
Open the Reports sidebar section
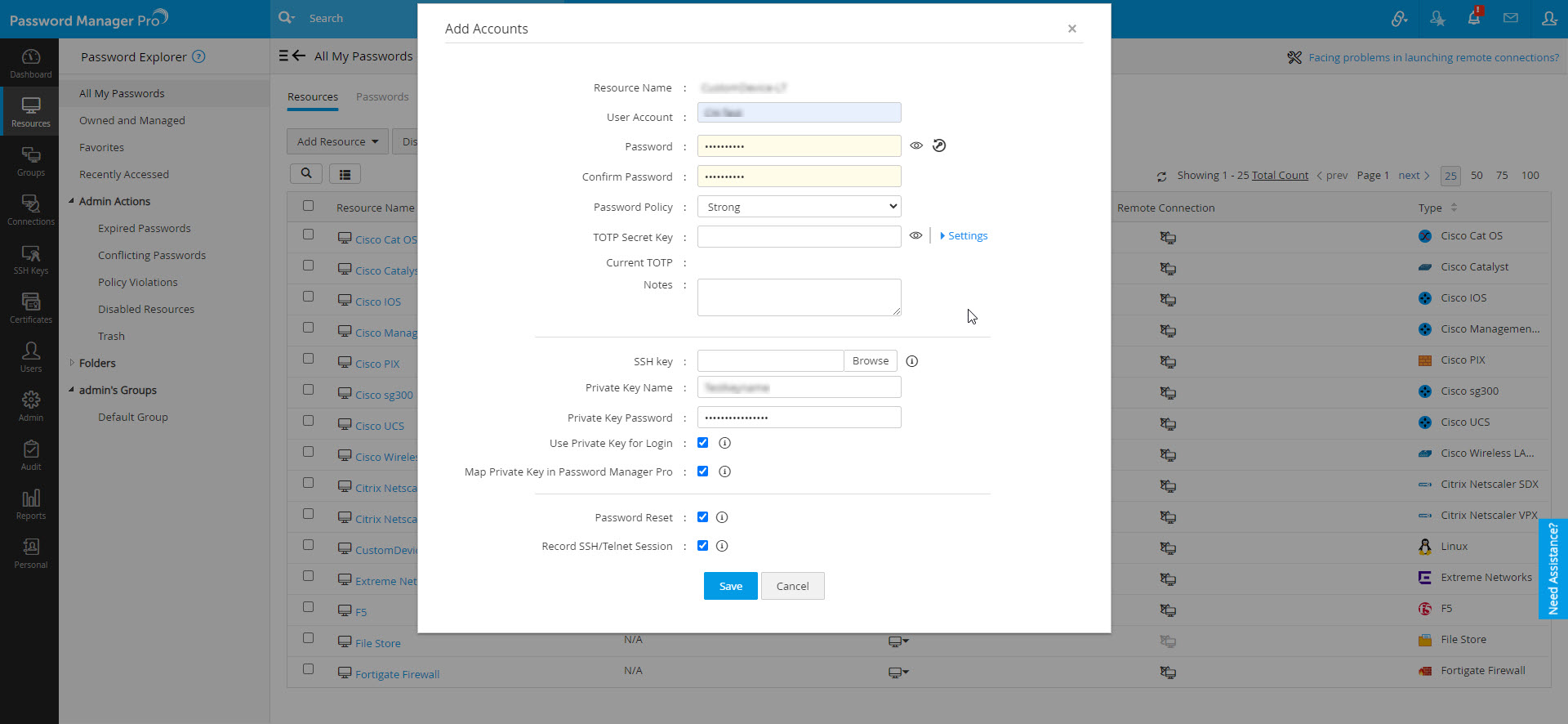point(30,504)
